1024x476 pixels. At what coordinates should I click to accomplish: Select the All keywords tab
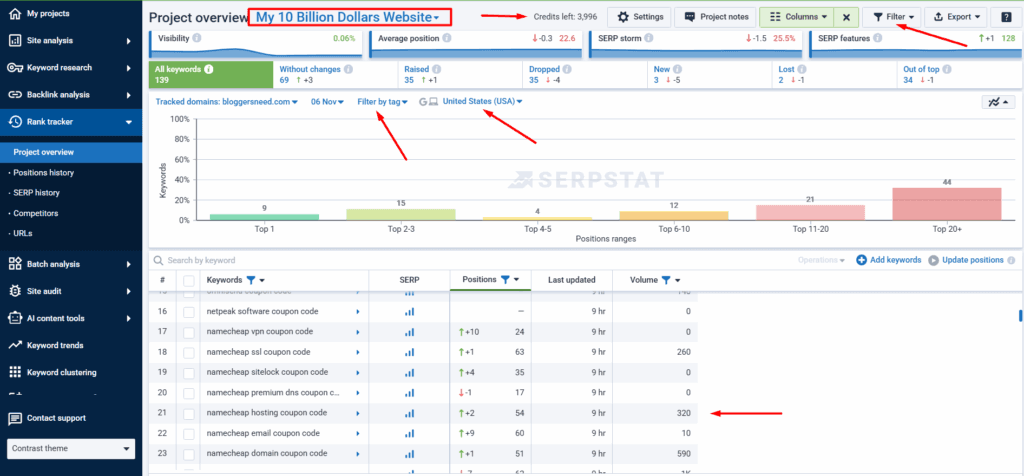(x=211, y=74)
